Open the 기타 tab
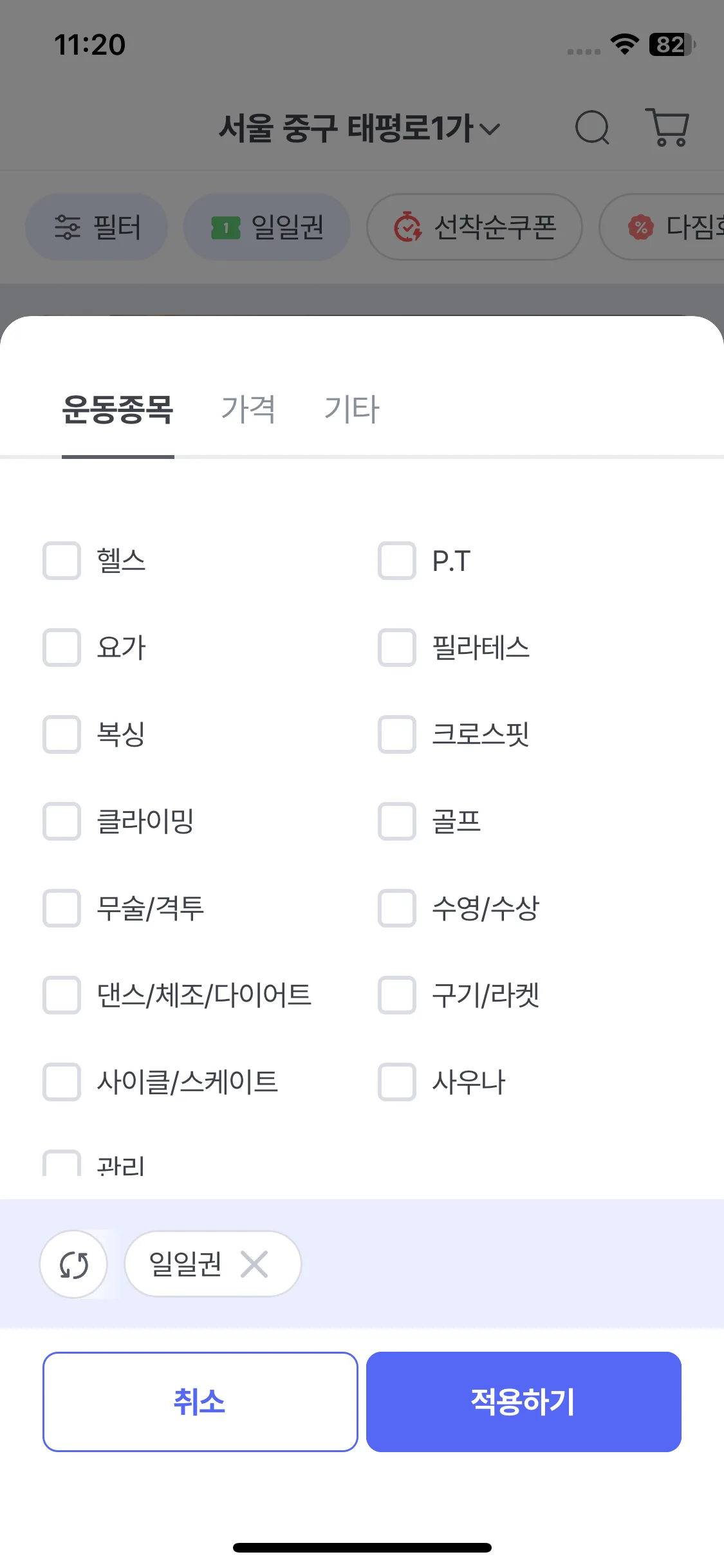Screen dimensions: 724x1568 pos(352,409)
